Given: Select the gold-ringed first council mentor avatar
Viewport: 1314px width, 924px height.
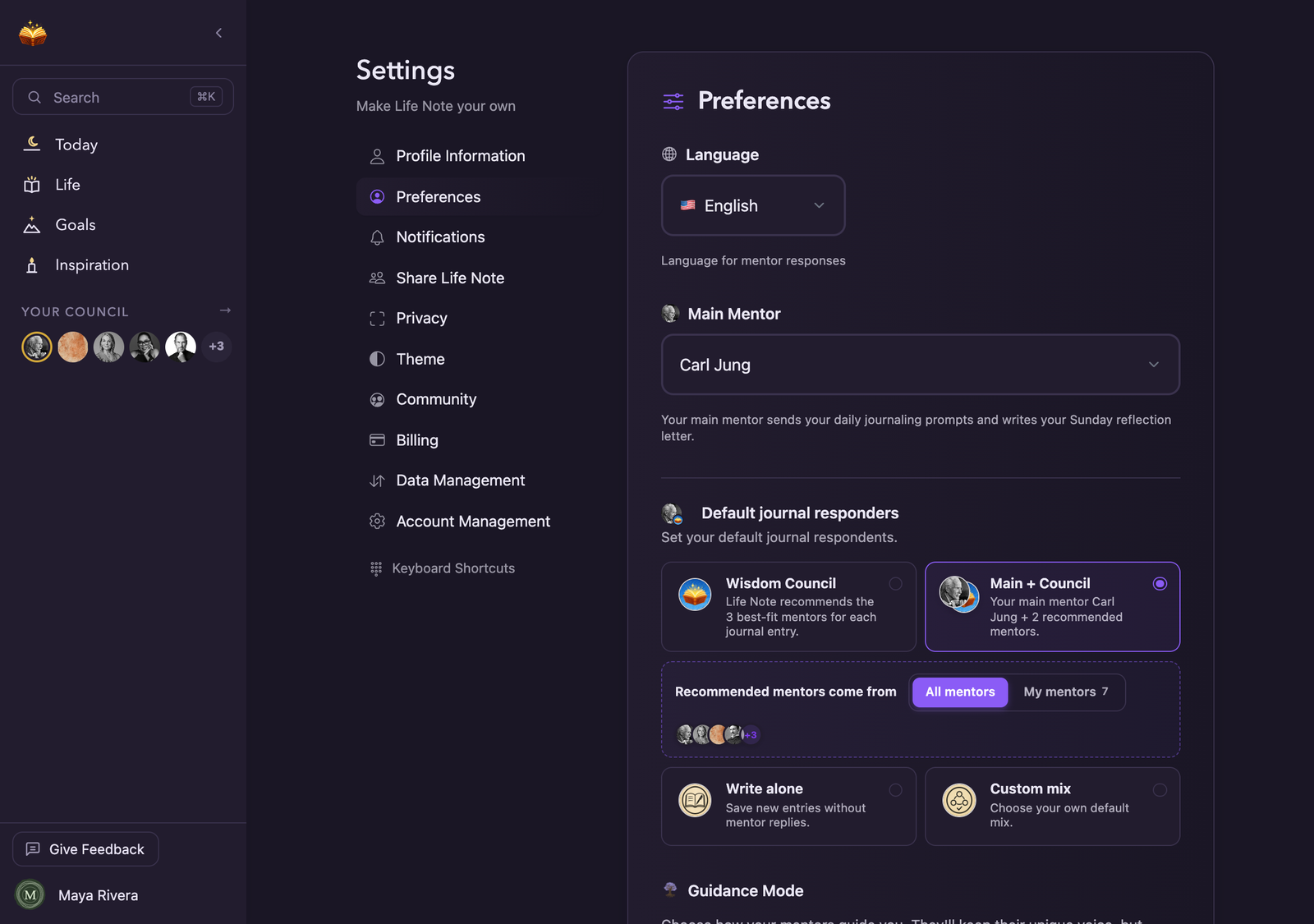Looking at the screenshot, I should click(37, 347).
